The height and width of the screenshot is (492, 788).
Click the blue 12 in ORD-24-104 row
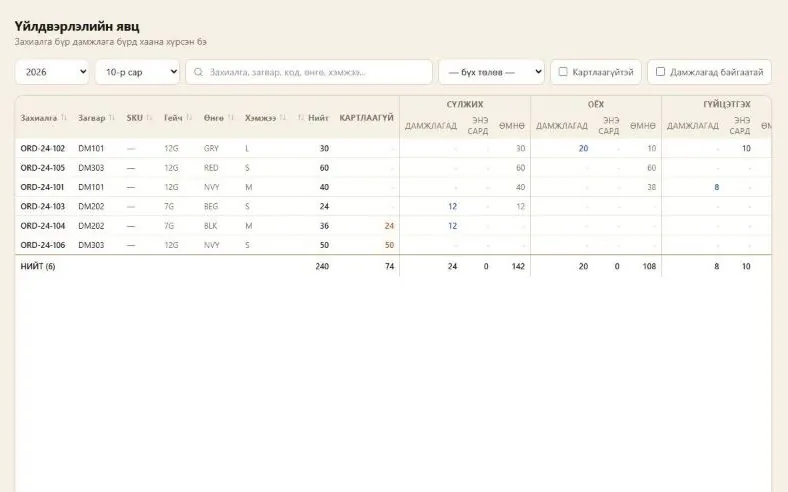452,226
